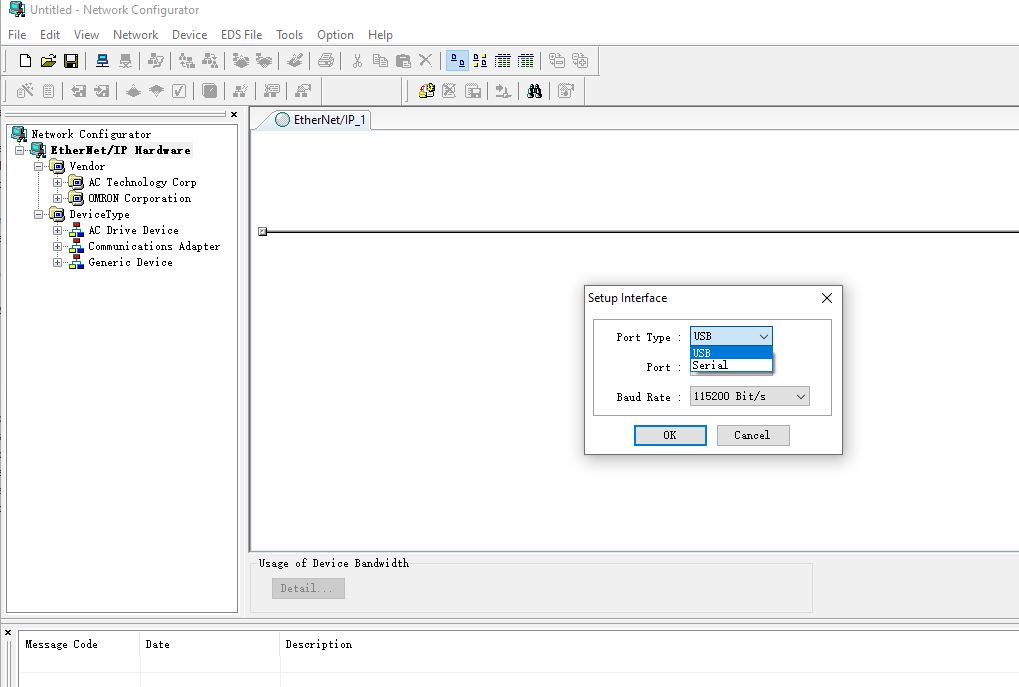This screenshot has width=1019, height=687.
Task: Expand the Communications Adapter node
Action: (x=58, y=246)
